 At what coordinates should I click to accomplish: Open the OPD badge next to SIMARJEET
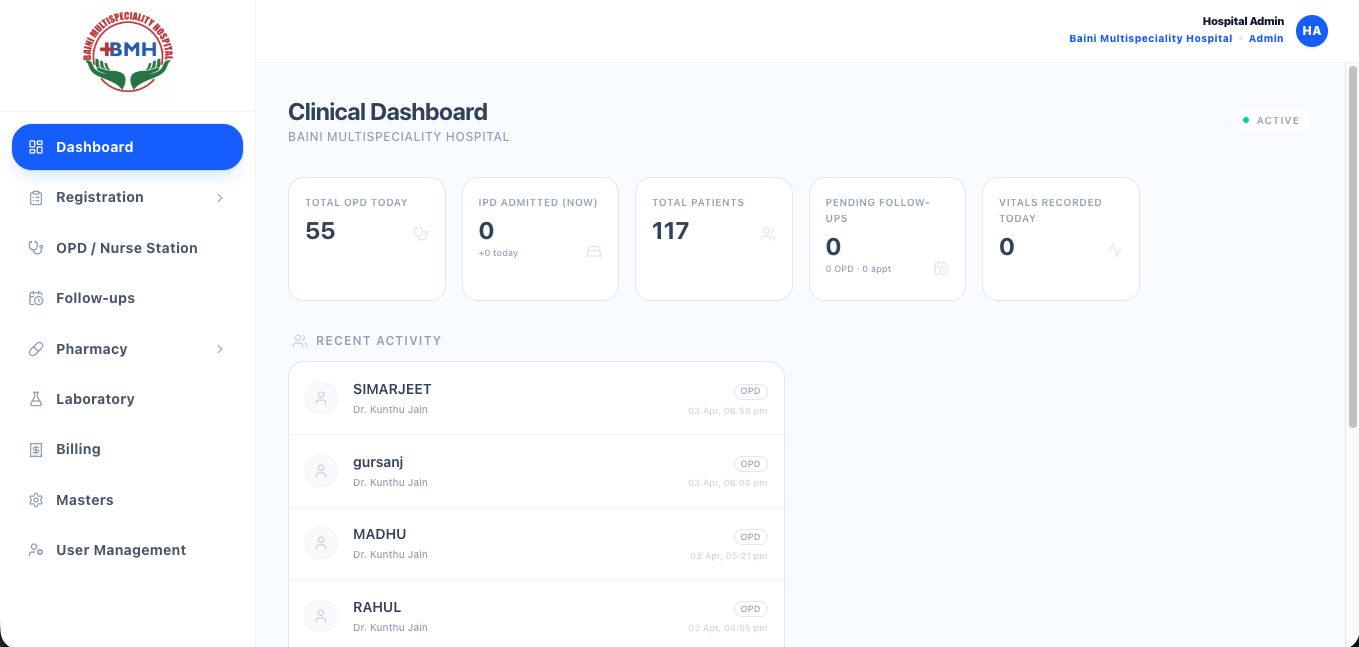750,391
